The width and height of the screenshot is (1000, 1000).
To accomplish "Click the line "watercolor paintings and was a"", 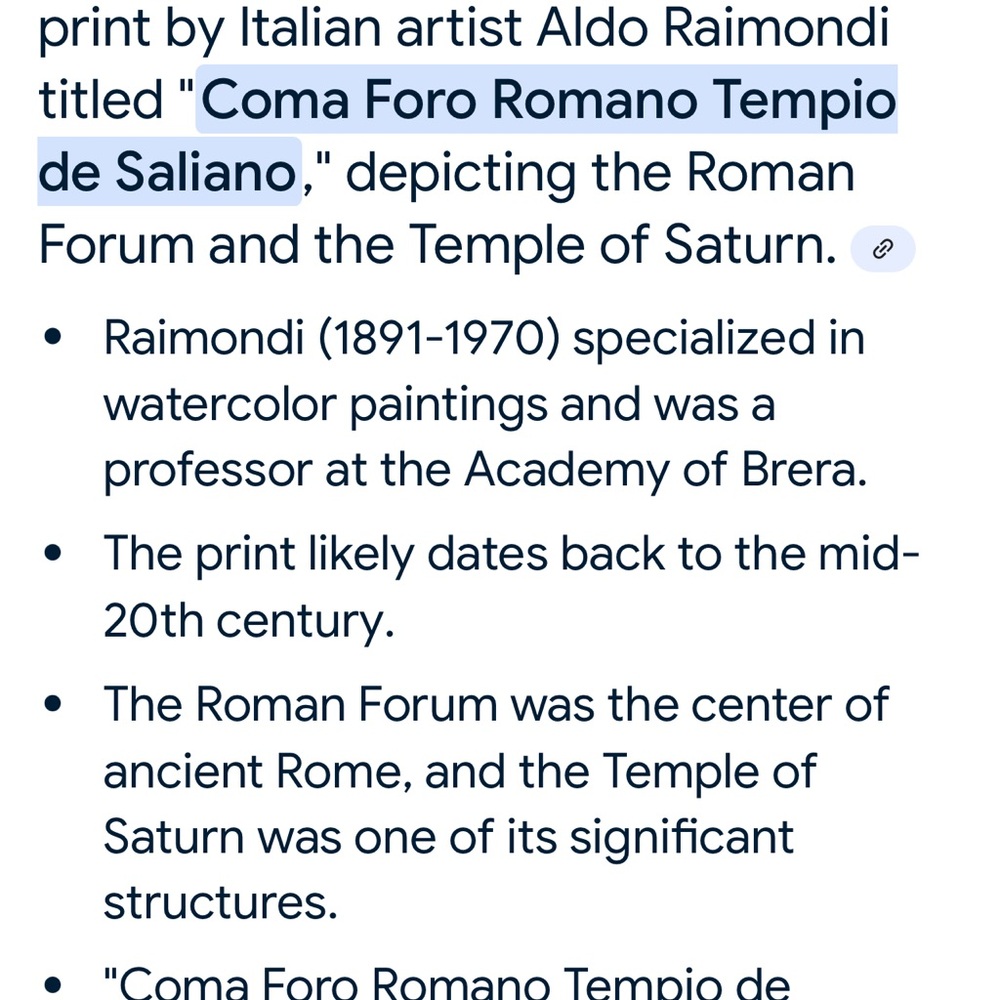I will coord(439,405).
